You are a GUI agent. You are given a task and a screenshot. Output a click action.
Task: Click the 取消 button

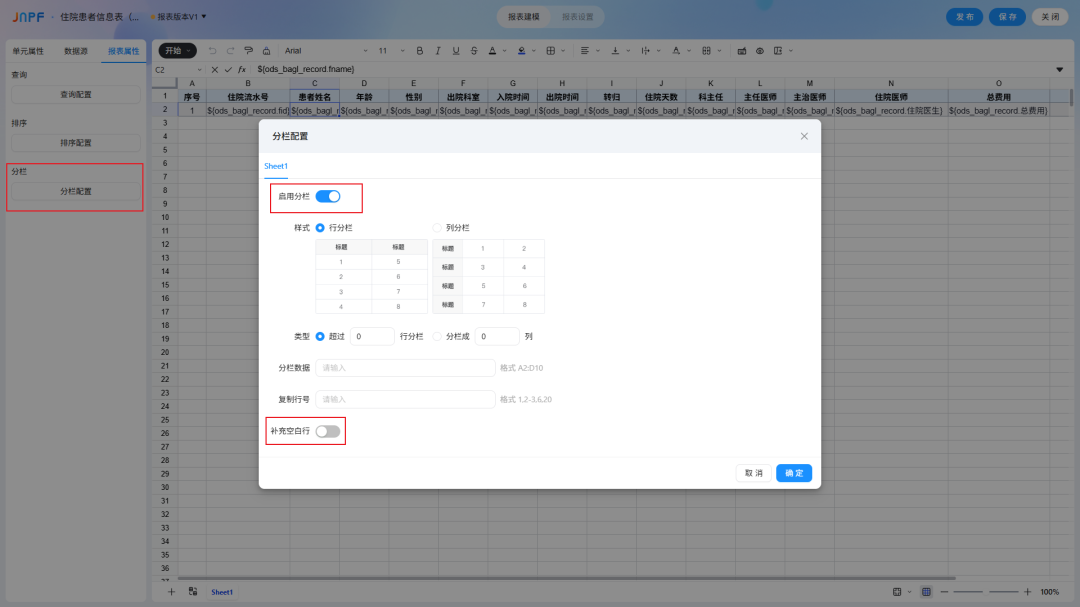[754, 473]
